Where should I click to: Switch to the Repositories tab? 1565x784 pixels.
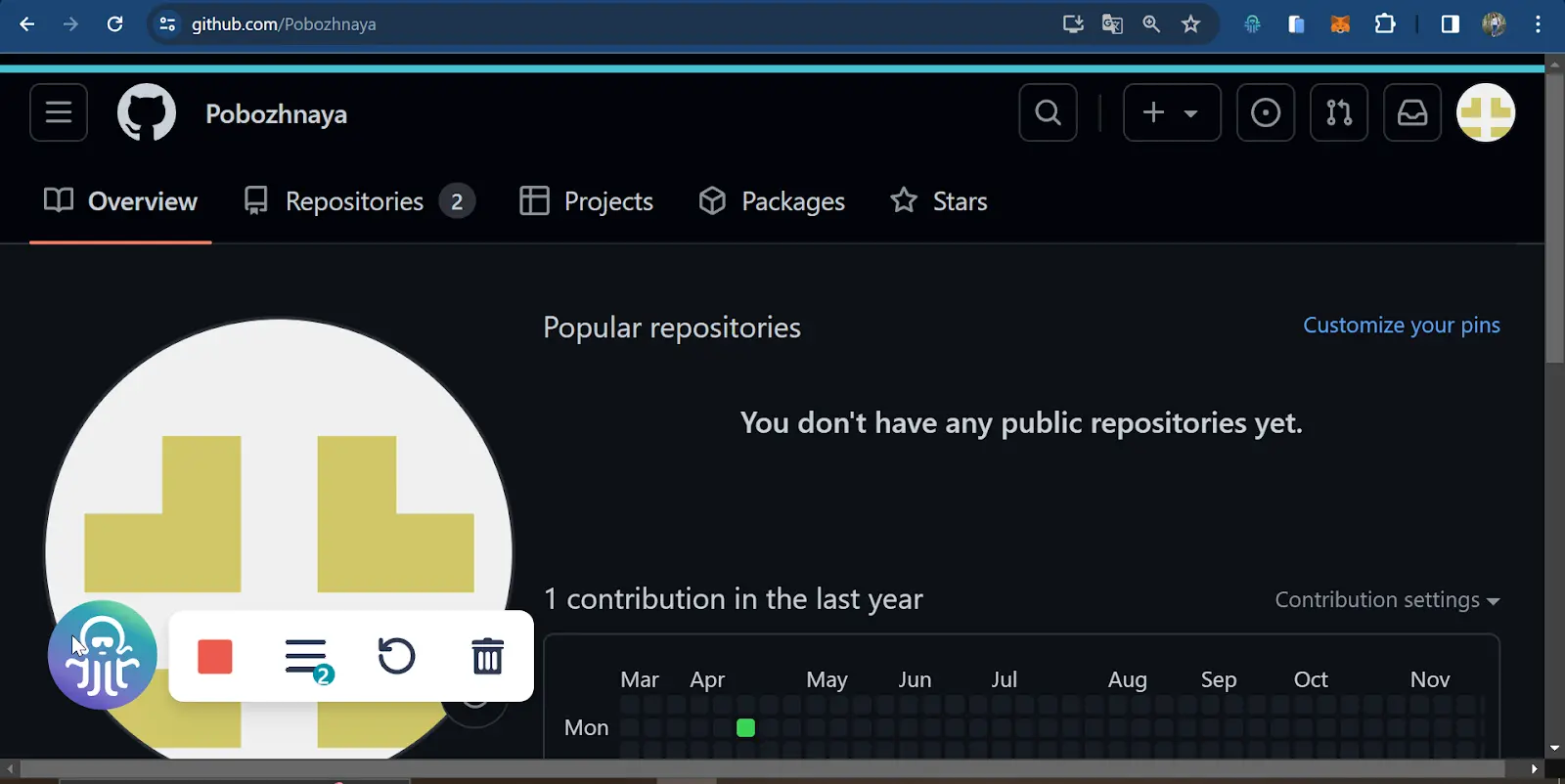[359, 201]
